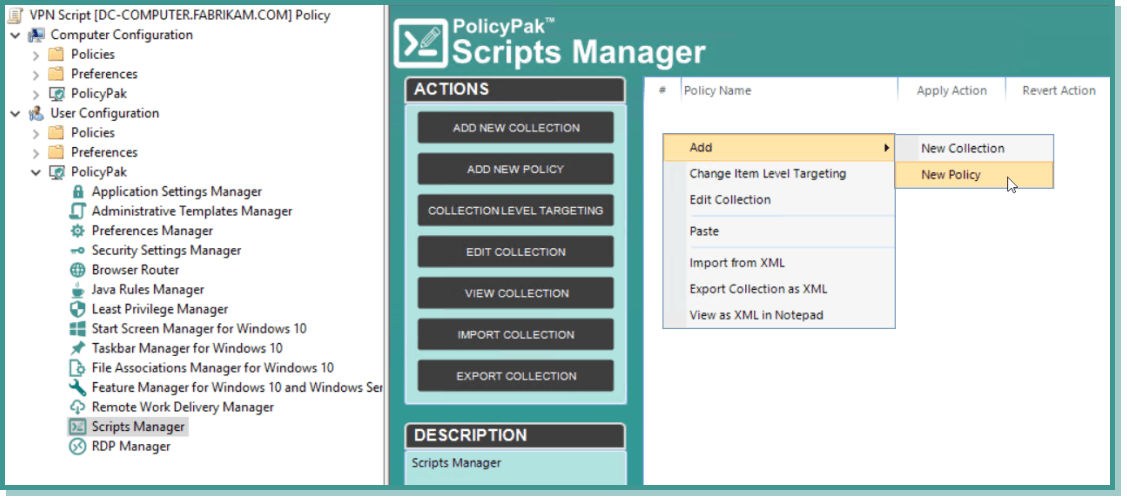
Task: Expand Preferences under User Configuration
Action: pyautogui.click(x=36, y=152)
